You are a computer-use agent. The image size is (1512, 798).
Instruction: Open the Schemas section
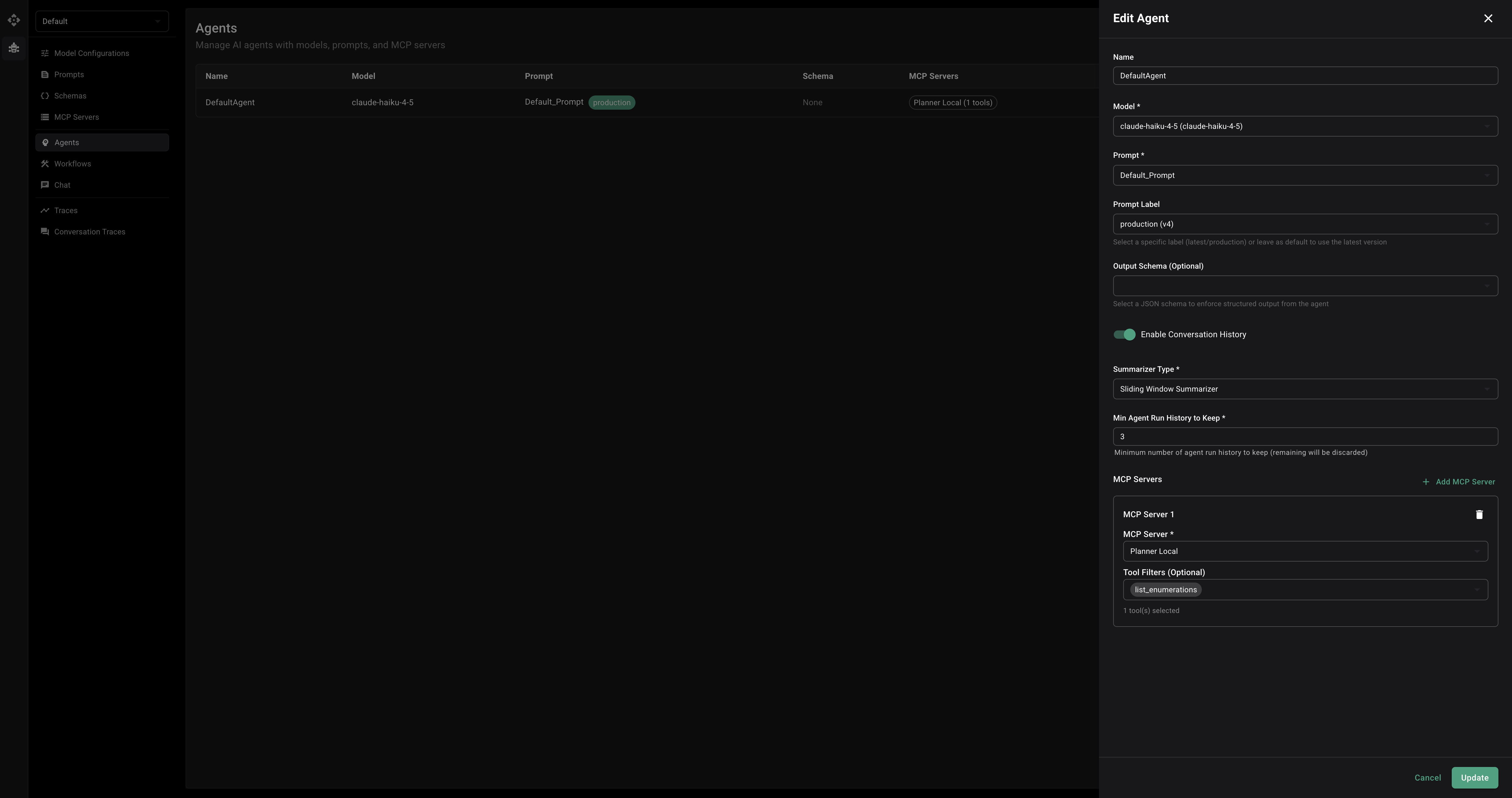70,95
